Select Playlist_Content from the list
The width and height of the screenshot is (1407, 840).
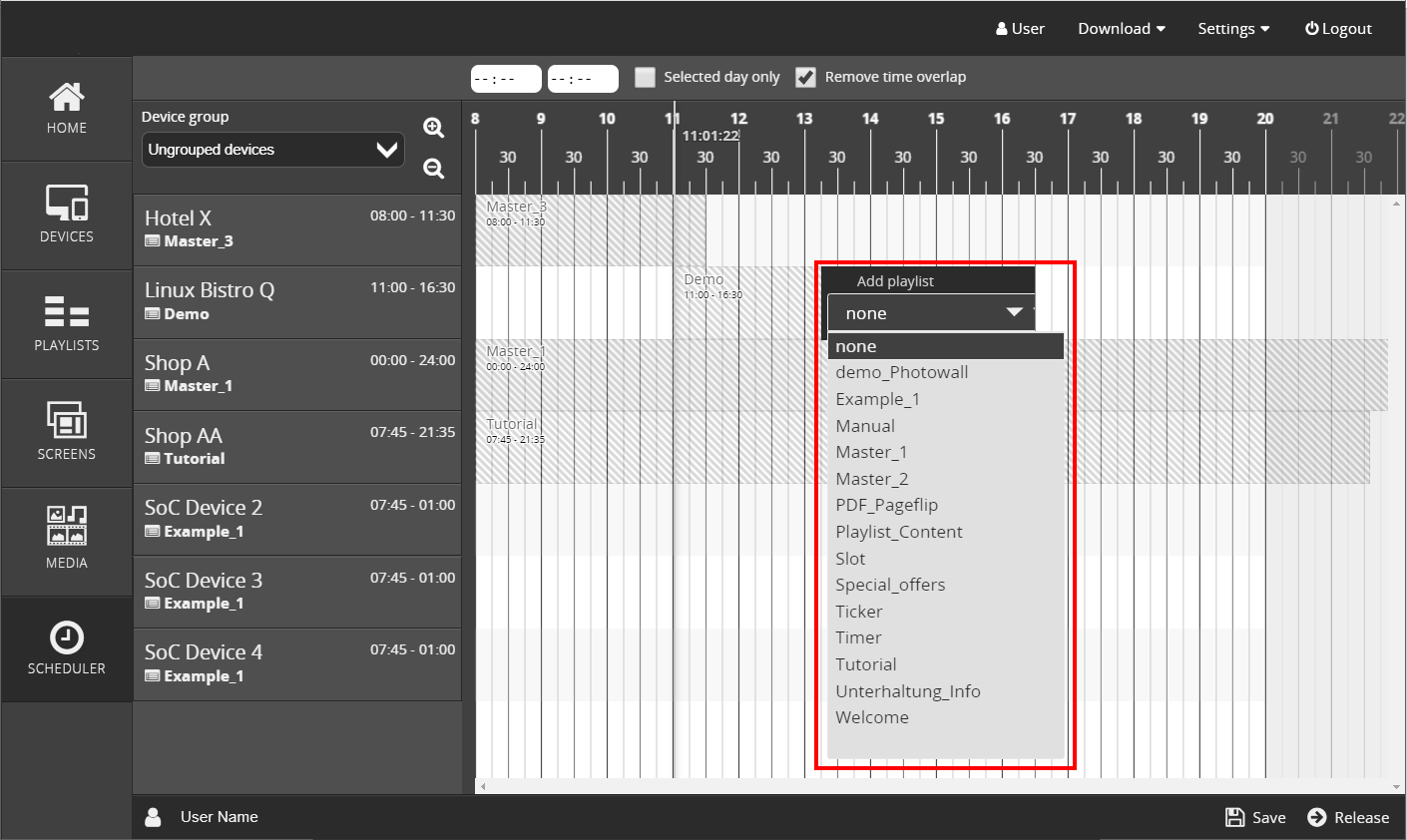click(x=946, y=532)
